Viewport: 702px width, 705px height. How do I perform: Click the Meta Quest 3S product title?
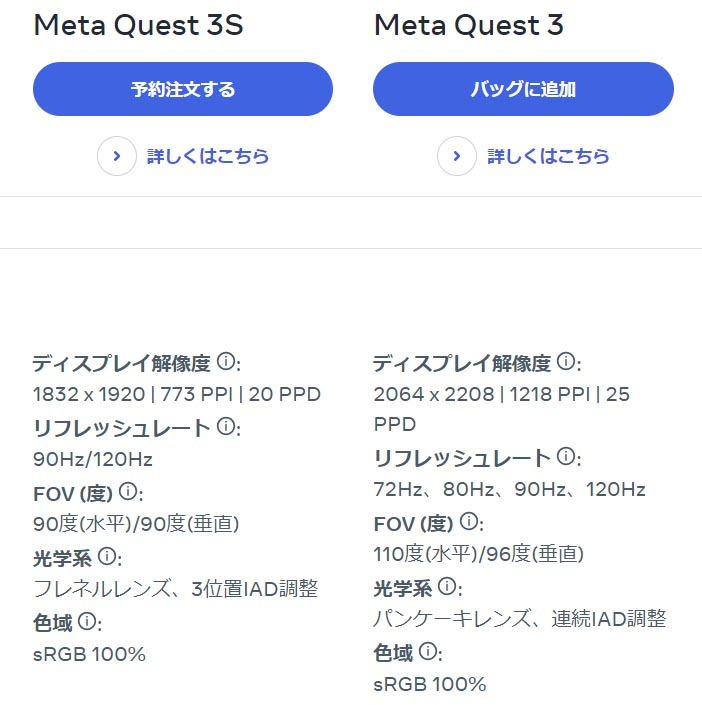coord(138,25)
